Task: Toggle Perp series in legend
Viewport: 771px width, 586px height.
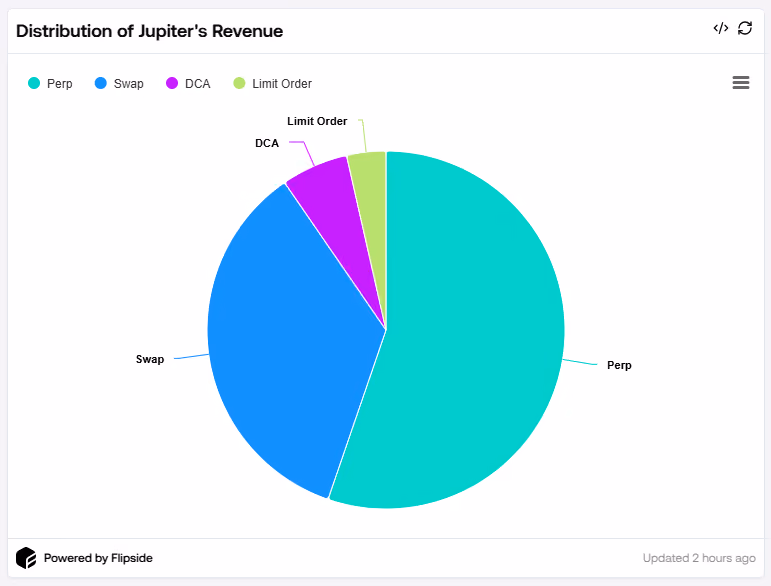Action: (x=50, y=84)
